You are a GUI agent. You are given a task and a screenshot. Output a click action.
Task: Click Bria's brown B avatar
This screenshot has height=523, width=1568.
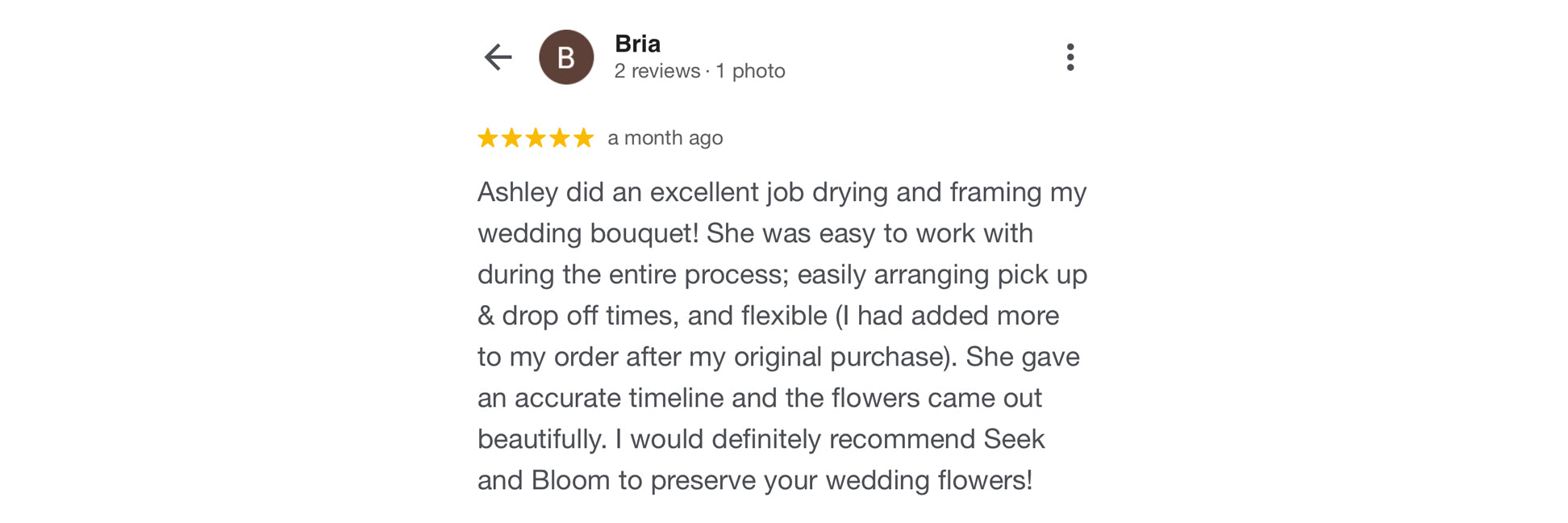click(565, 57)
